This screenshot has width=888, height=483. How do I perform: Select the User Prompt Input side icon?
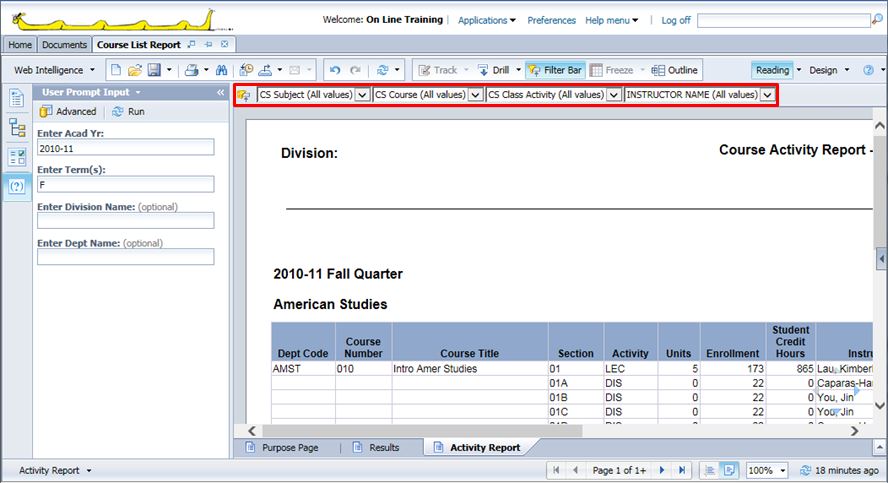[17, 186]
